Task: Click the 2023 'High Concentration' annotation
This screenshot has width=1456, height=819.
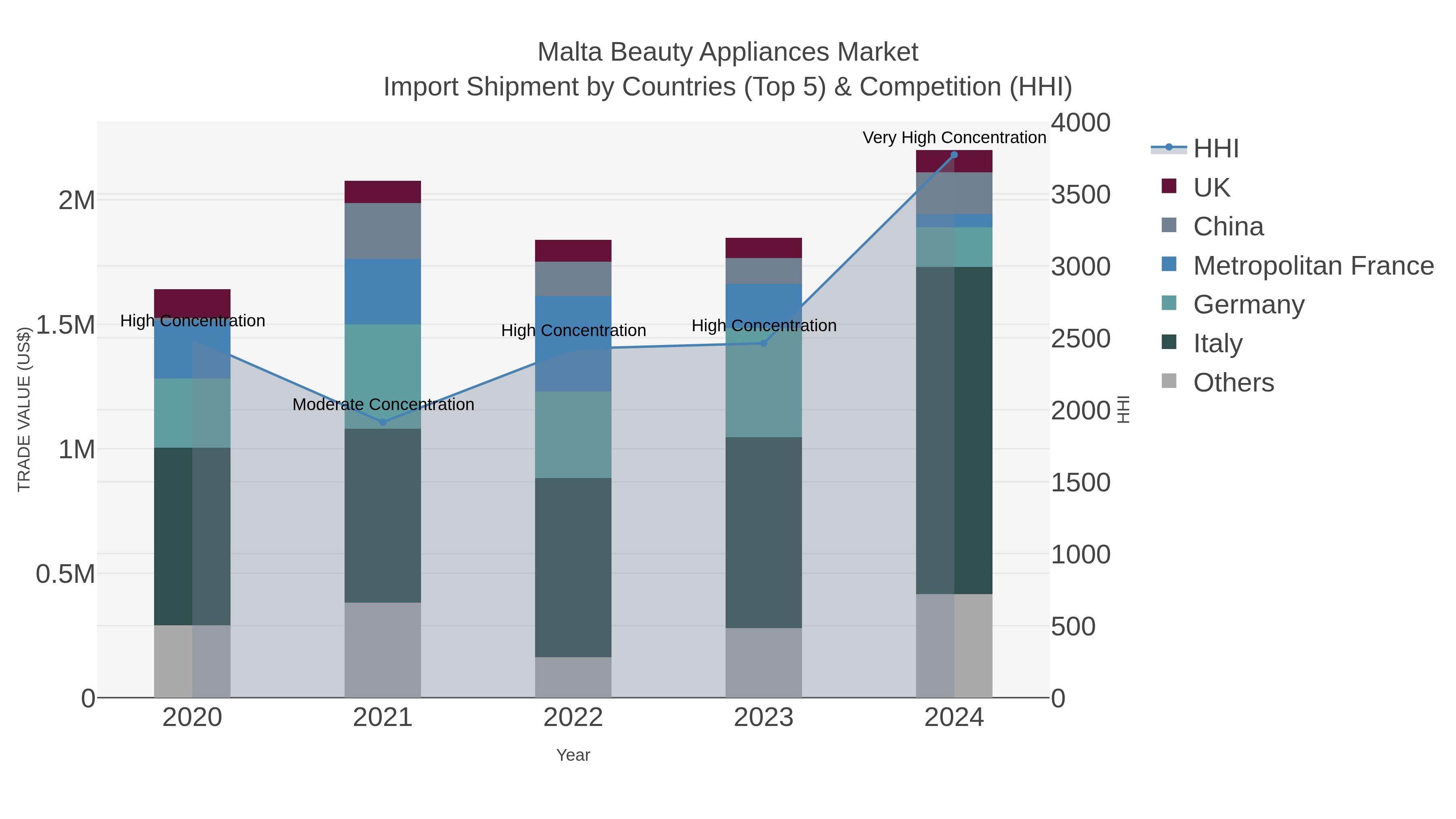Action: coord(764,326)
